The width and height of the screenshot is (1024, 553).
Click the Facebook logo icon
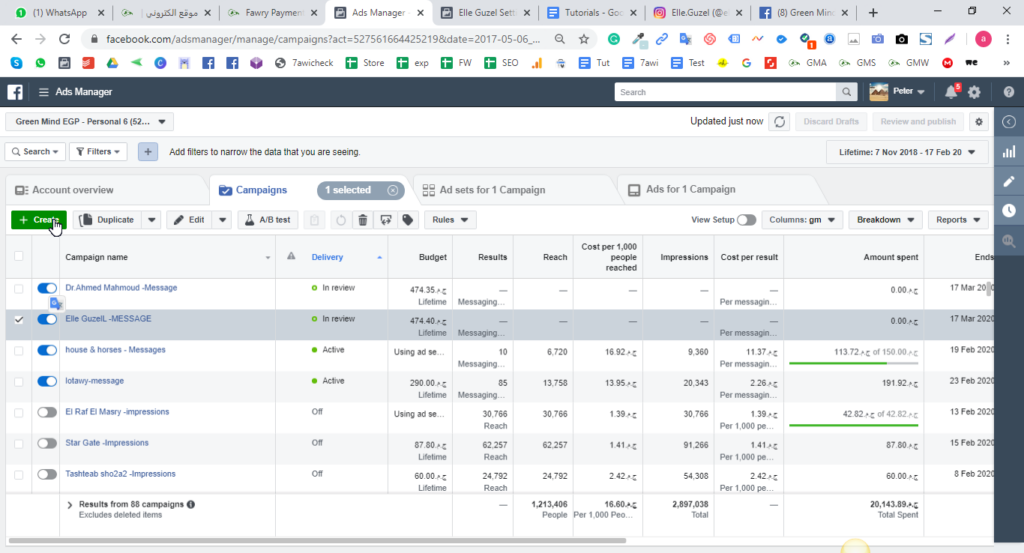15,92
